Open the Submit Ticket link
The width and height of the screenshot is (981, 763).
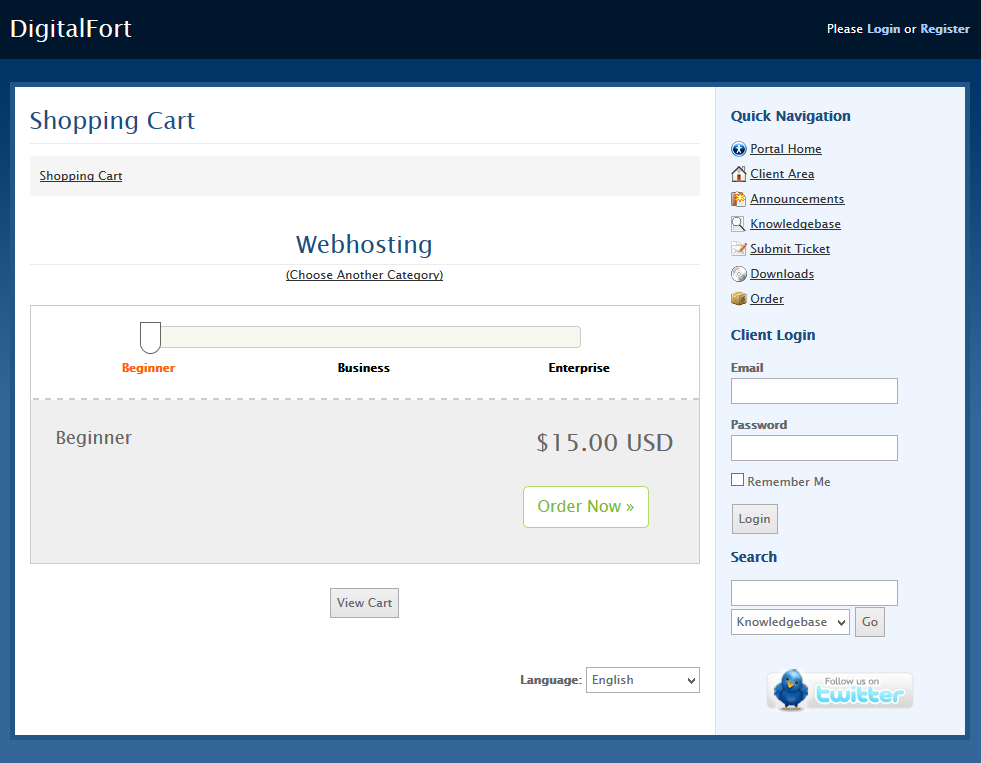pos(790,249)
